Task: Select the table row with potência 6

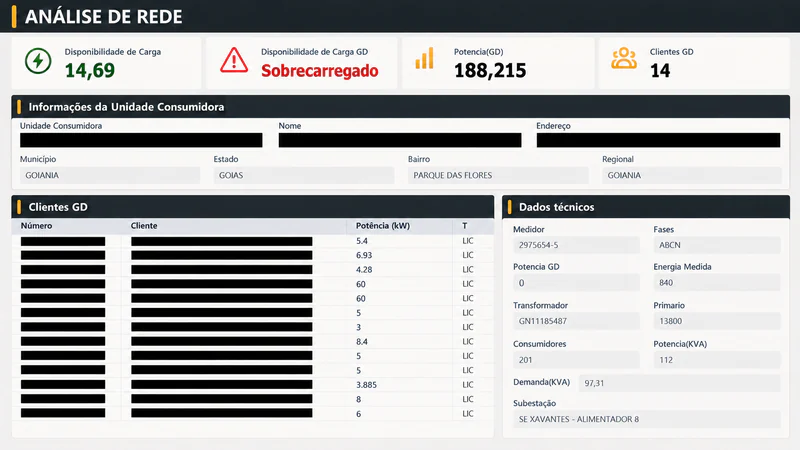Action: [x=253, y=414]
